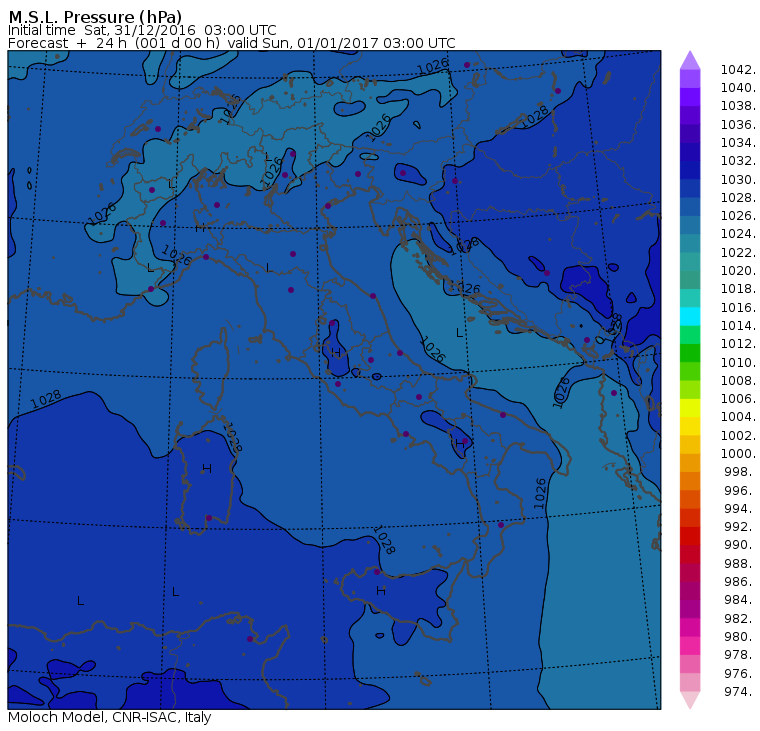760x731 pixels.
Task: Click the "1018." legend value
Action: (x=738, y=289)
